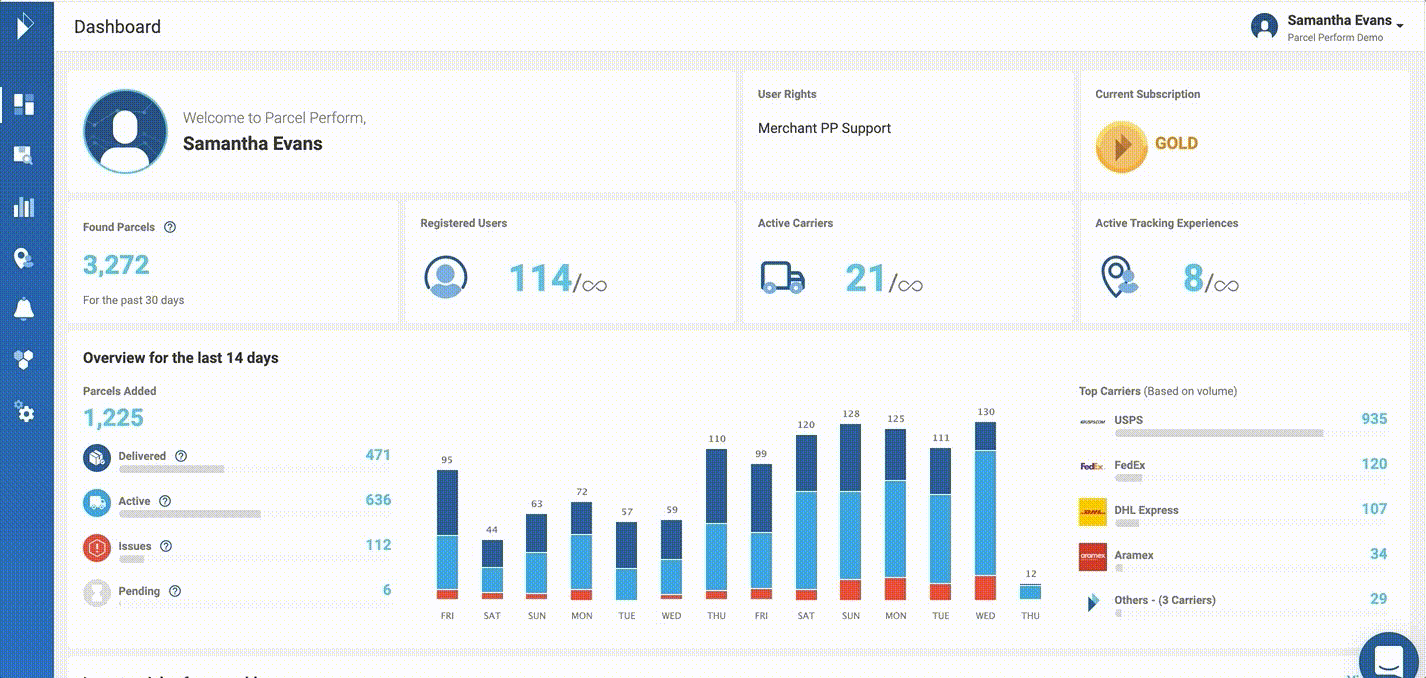Viewport: 1426px width, 678px height.
Task: Click the GOLD subscription label
Action: [1176, 143]
